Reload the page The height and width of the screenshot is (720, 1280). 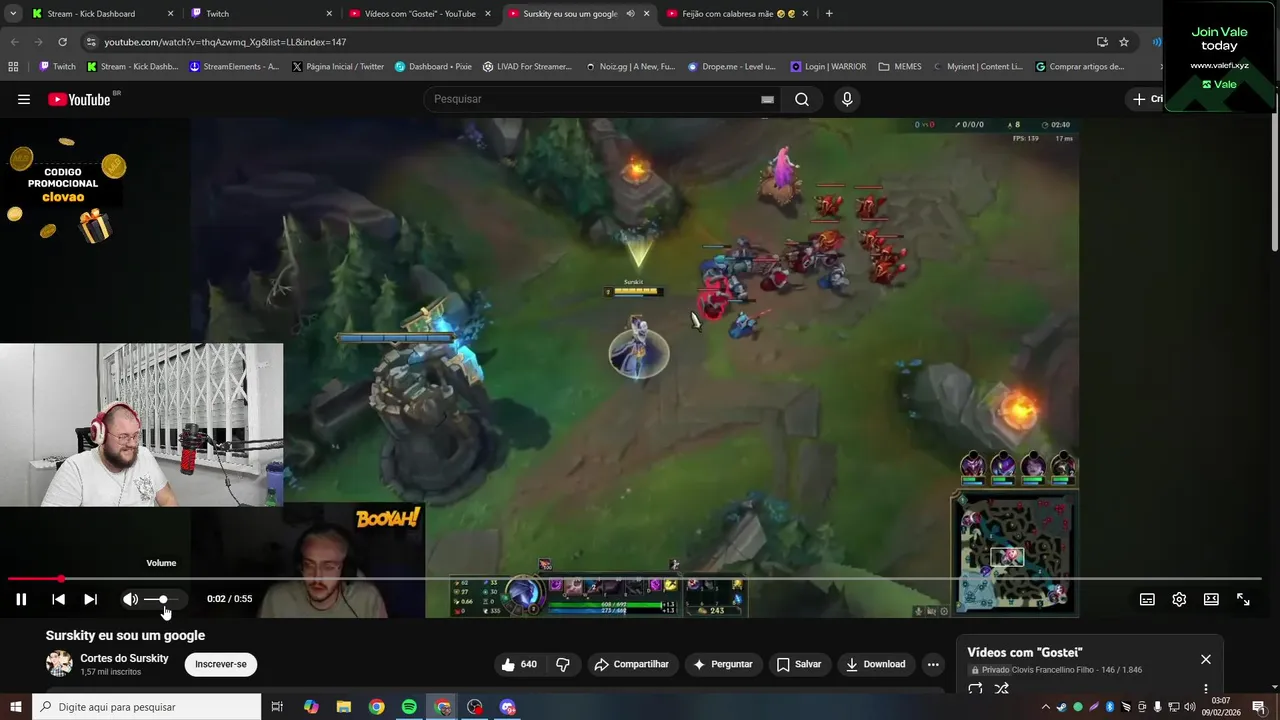tap(63, 42)
